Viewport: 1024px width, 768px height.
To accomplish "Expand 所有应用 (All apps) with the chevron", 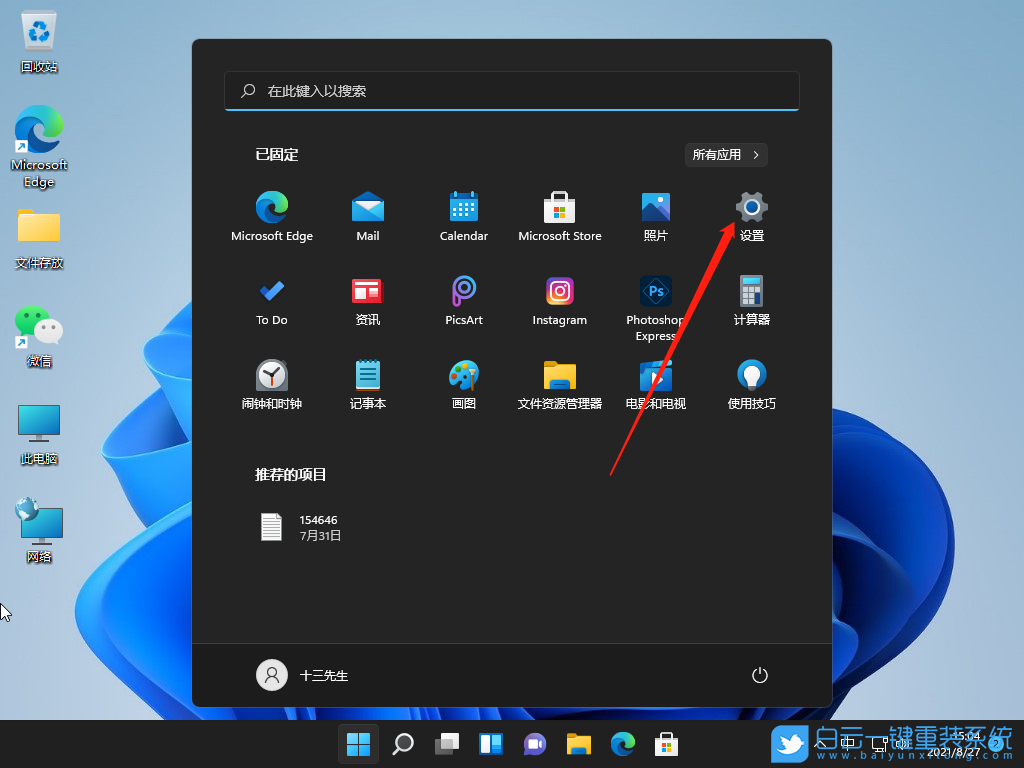I will pos(725,154).
